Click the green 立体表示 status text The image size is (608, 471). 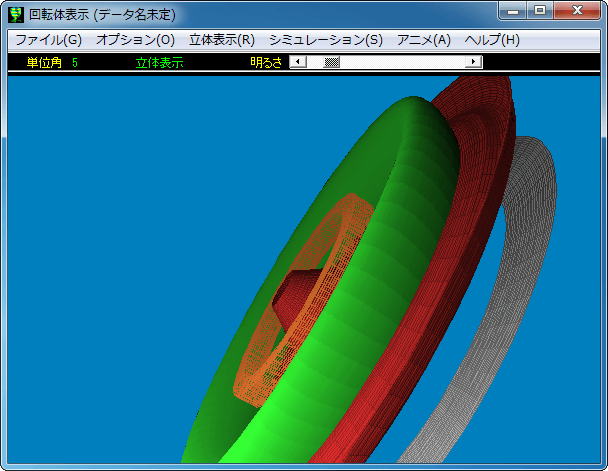159,62
